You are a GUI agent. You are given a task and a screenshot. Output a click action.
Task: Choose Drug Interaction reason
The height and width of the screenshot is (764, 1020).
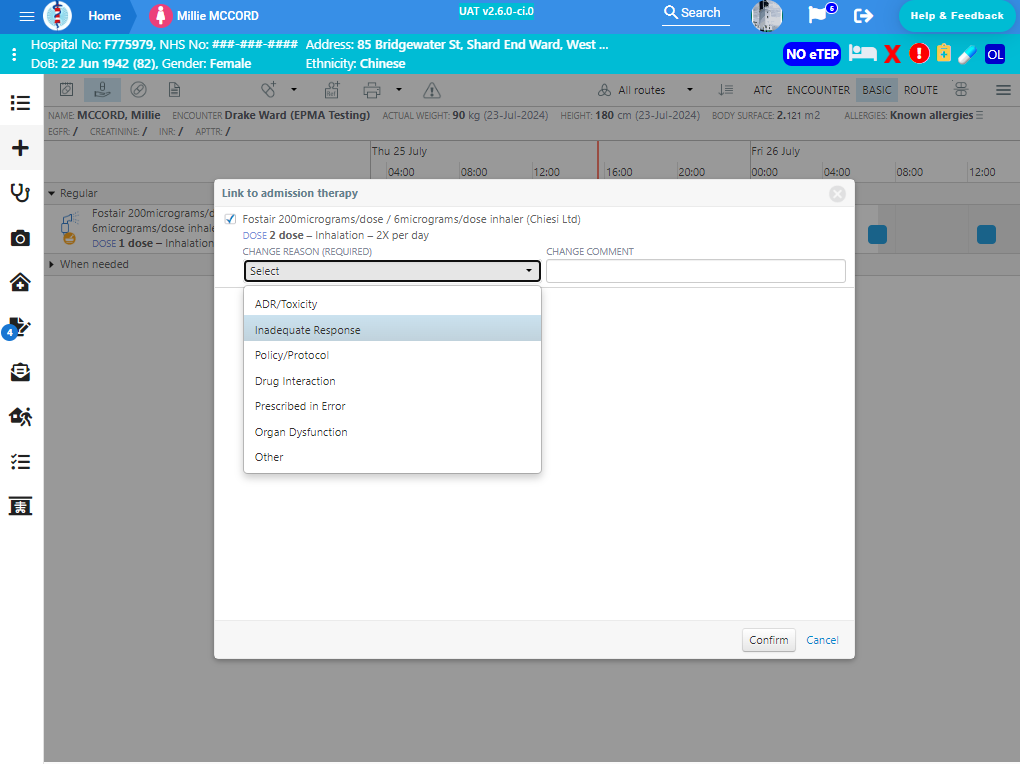tap(392, 381)
